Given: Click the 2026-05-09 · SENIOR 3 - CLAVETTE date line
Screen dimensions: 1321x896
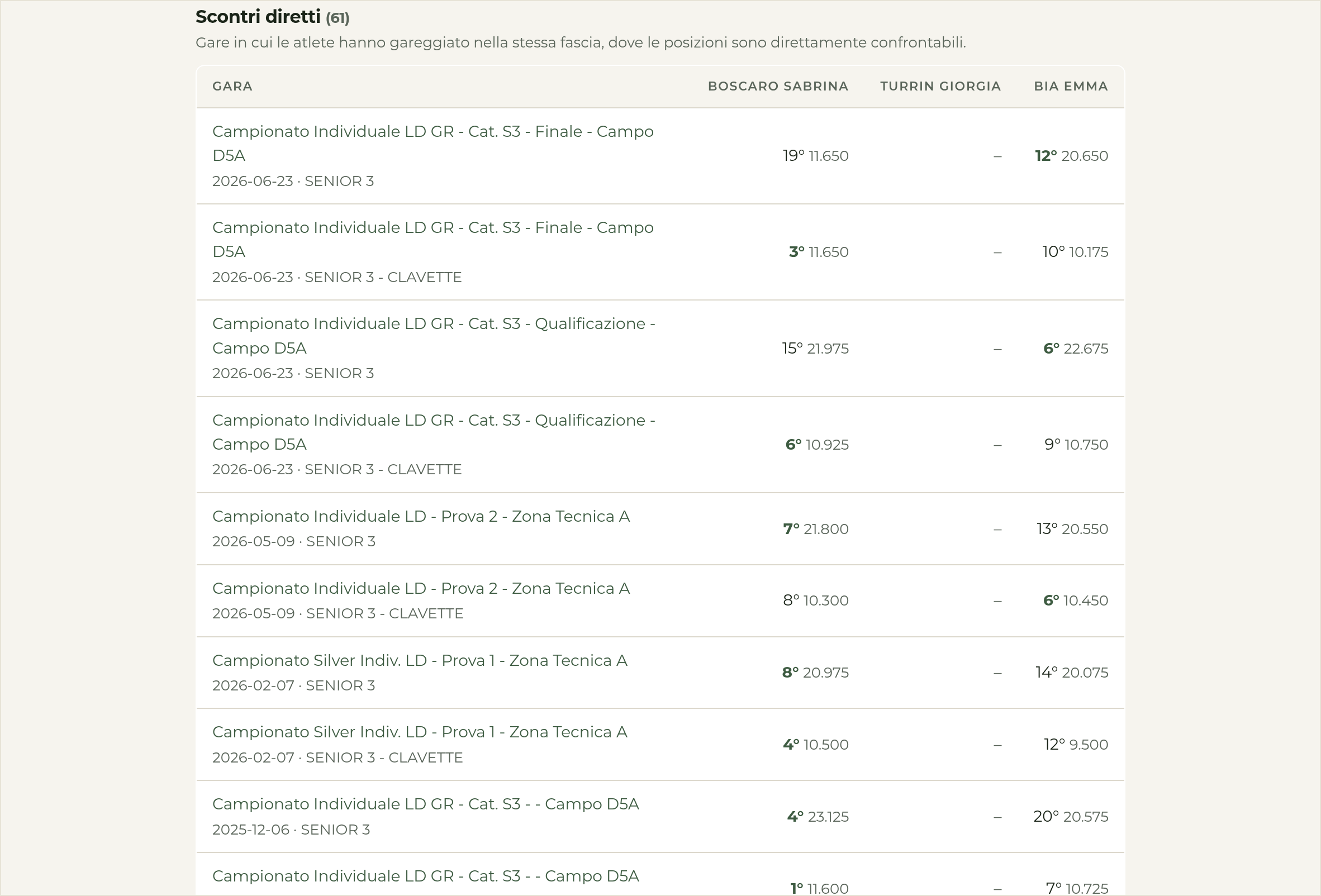Looking at the screenshot, I should pyautogui.click(x=338, y=613).
